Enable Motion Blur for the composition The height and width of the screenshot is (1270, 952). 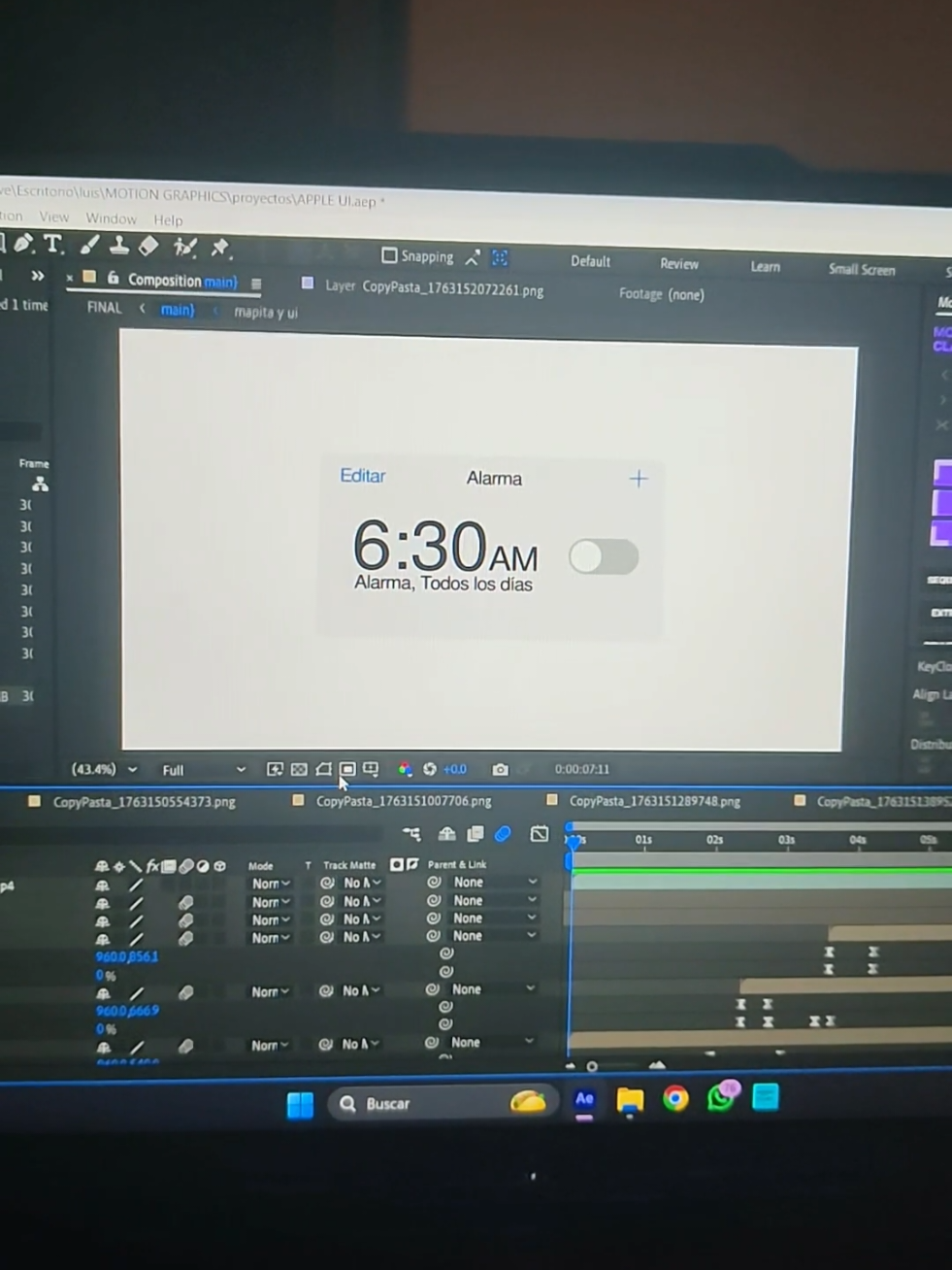pos(502,834)
